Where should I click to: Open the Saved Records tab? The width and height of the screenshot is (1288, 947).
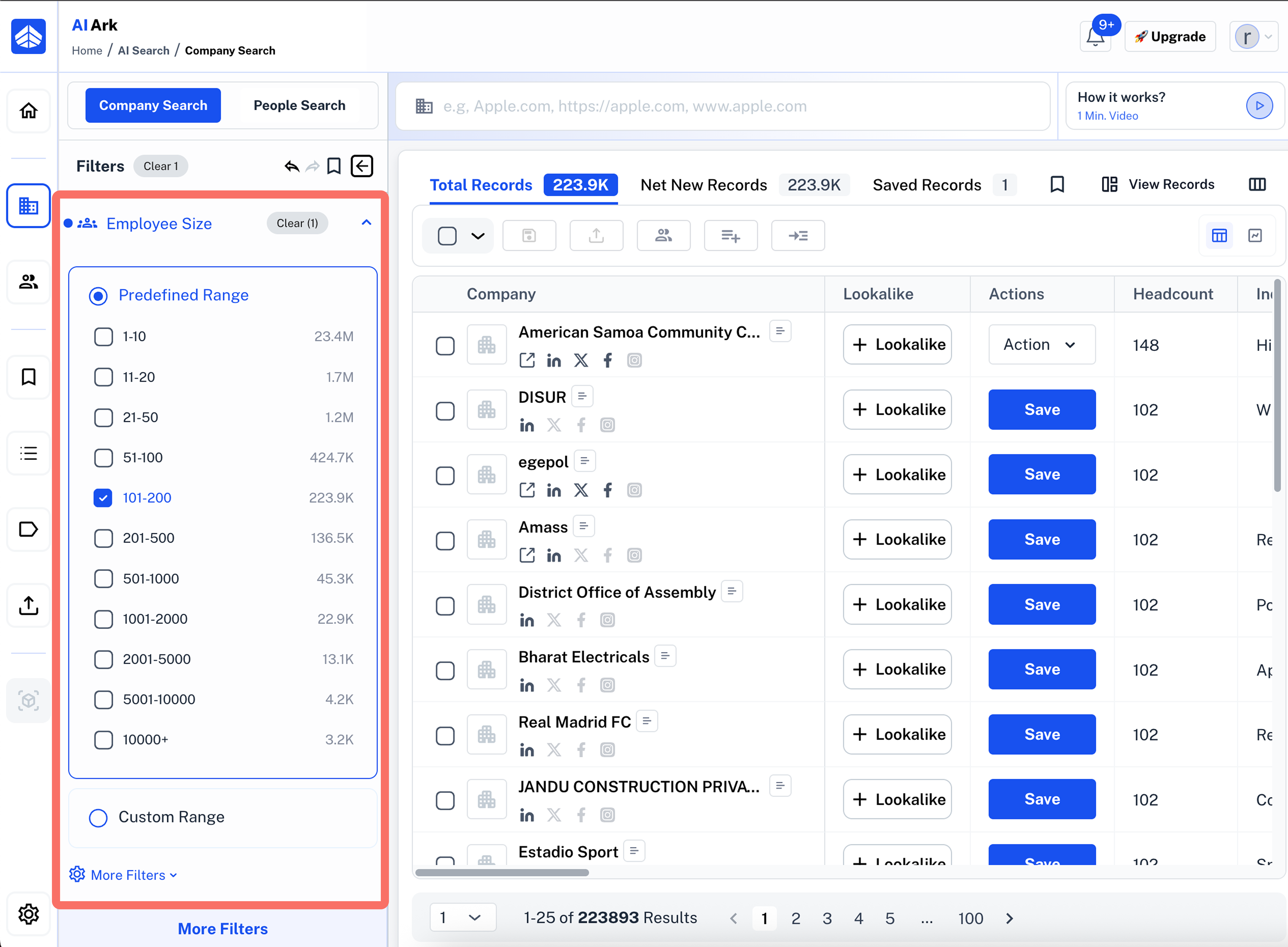[x=944, y=185]
